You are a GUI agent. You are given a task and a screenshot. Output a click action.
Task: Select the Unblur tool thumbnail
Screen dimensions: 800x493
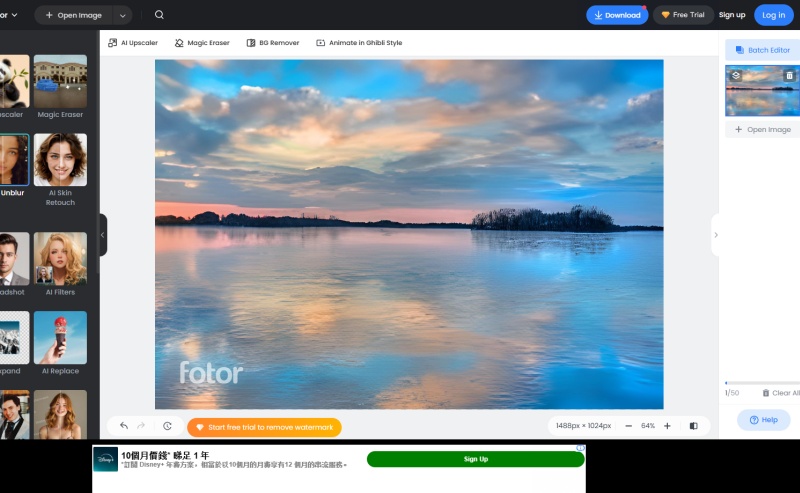[14, 160]
